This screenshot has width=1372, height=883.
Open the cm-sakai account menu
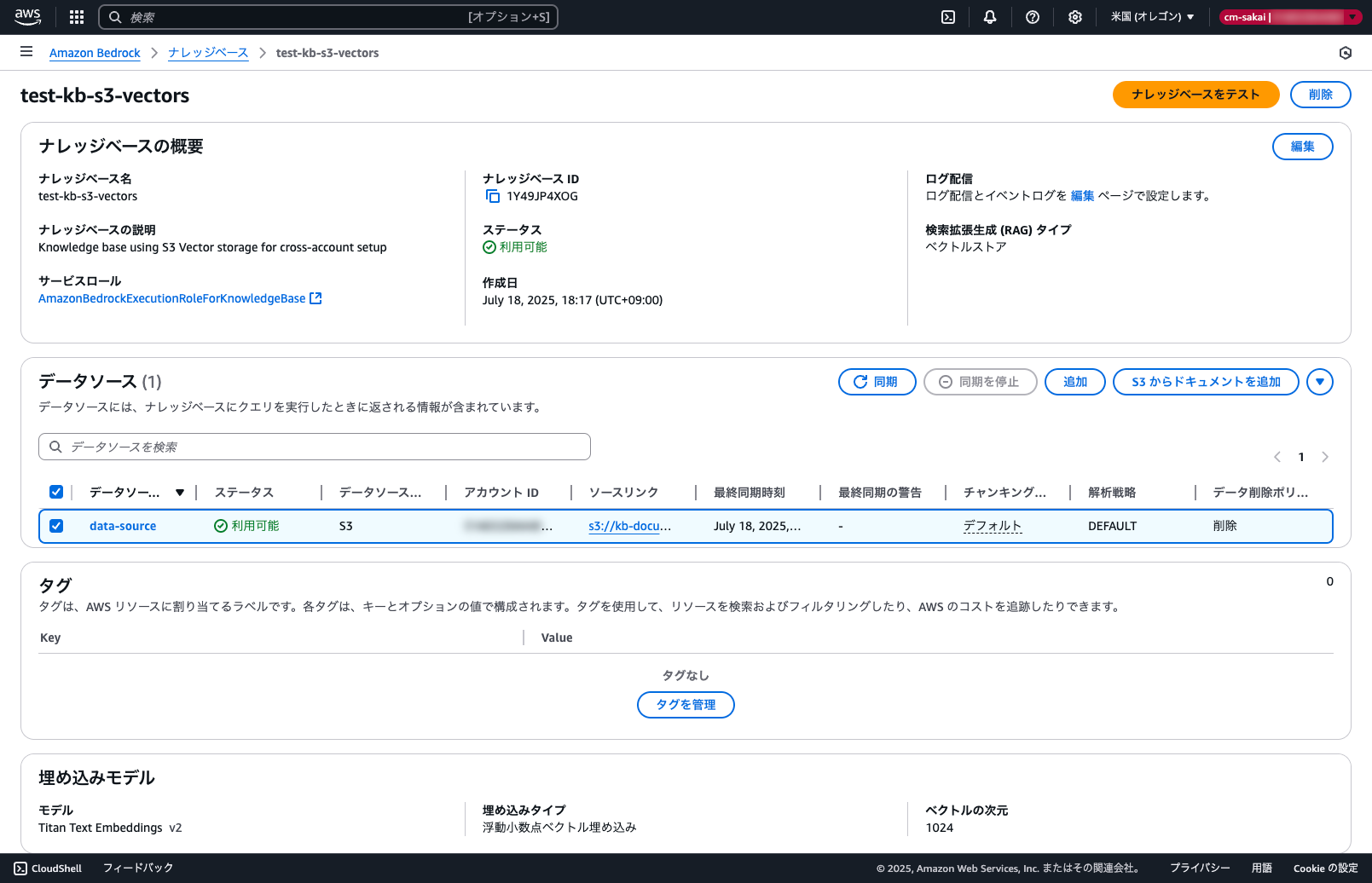(1290, 17)
